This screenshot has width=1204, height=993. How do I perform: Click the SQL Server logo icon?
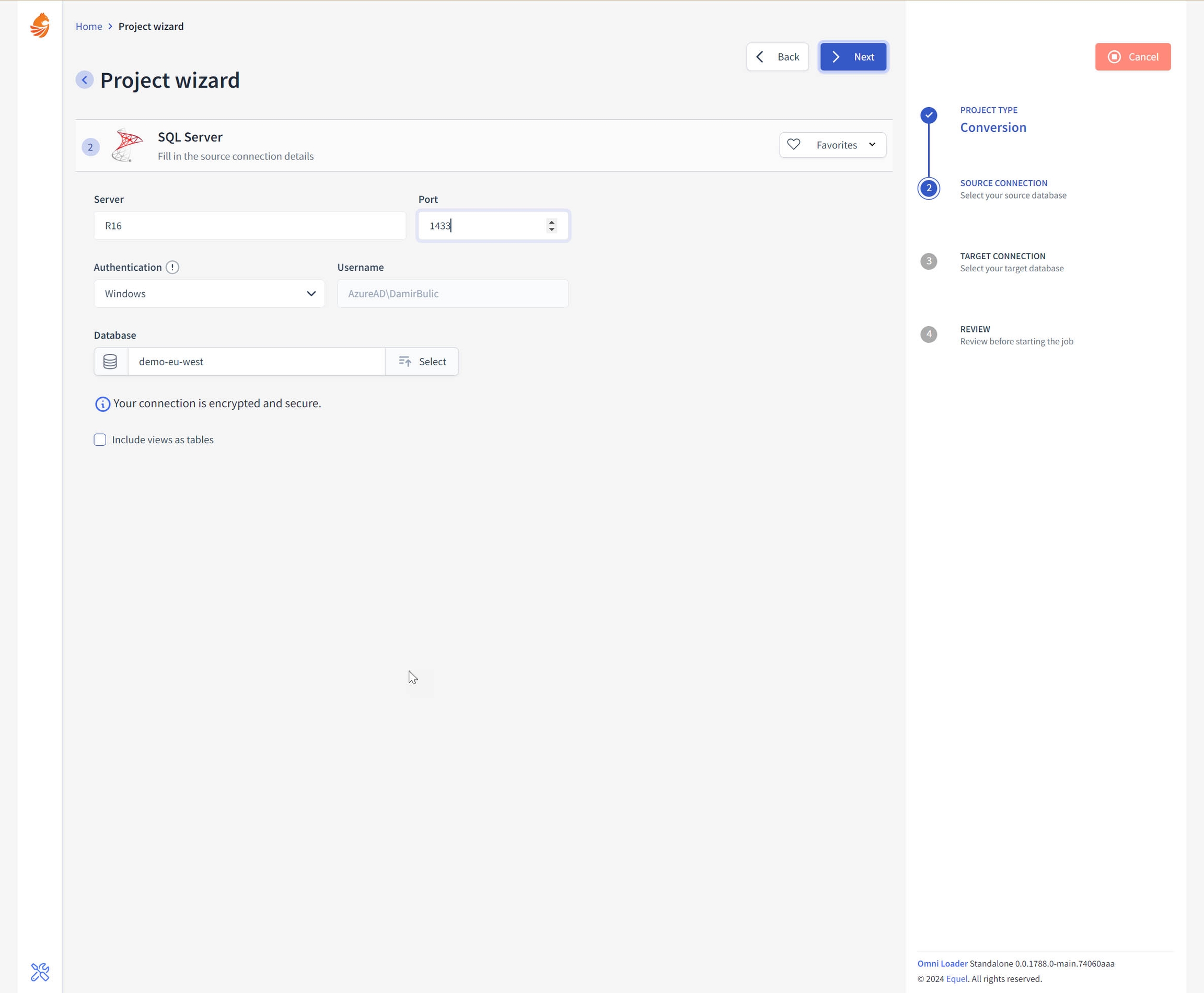(127, 145)
